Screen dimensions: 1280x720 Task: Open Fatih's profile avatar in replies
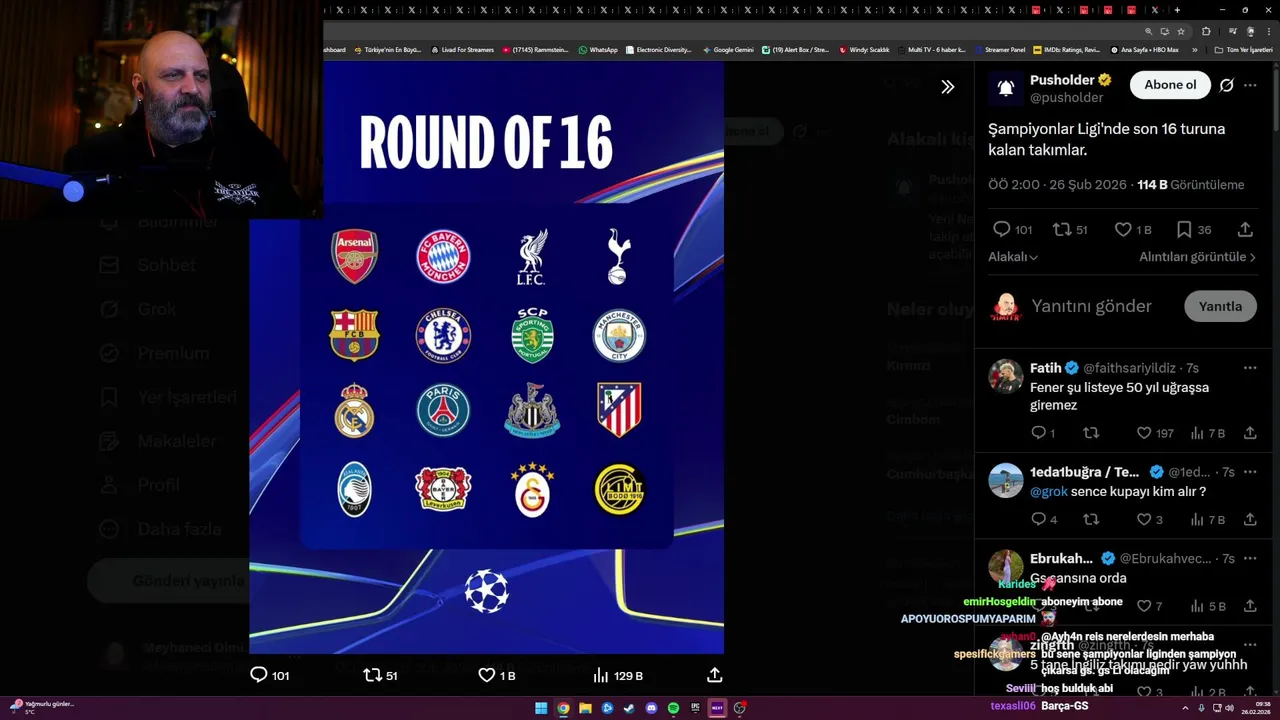pos(1006,376)
